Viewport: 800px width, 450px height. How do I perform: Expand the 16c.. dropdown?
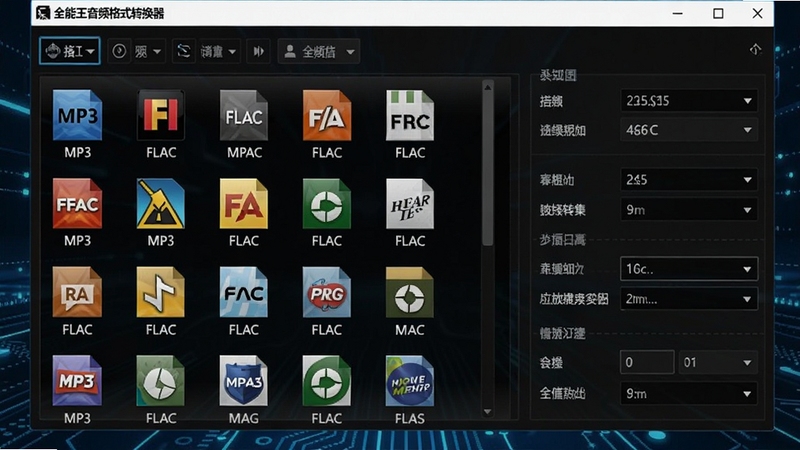tap(689, 269)
